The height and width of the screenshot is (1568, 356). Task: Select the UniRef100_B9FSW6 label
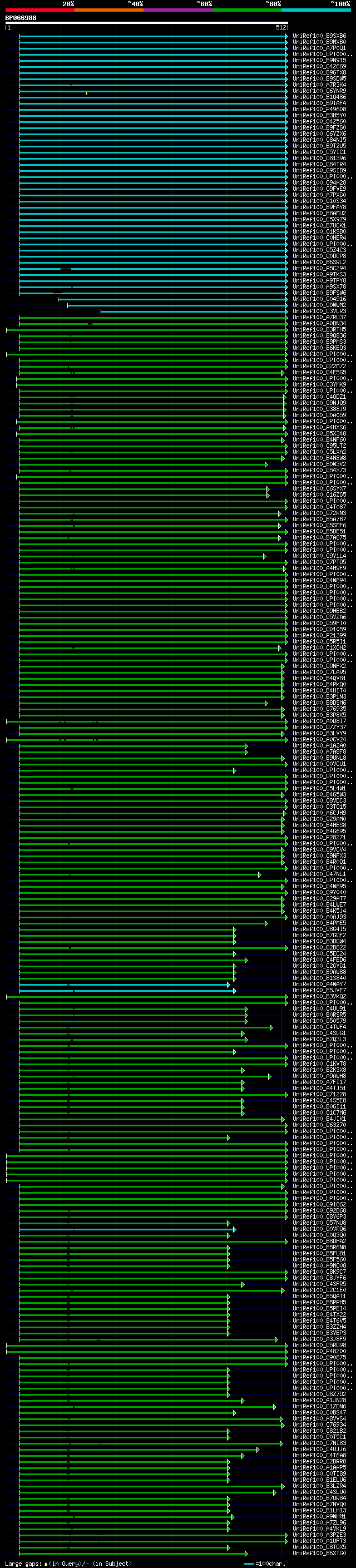[319, 293]
